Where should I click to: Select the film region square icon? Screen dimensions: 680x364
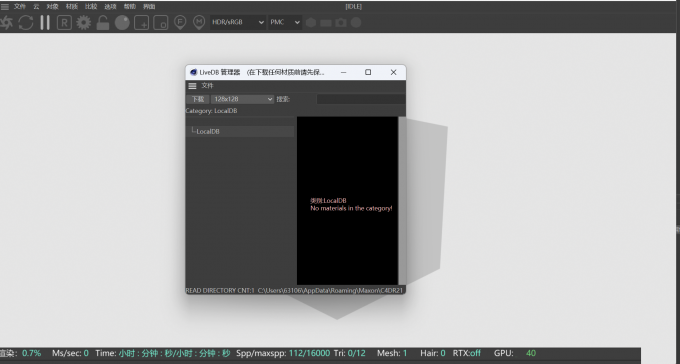(160, 23)
